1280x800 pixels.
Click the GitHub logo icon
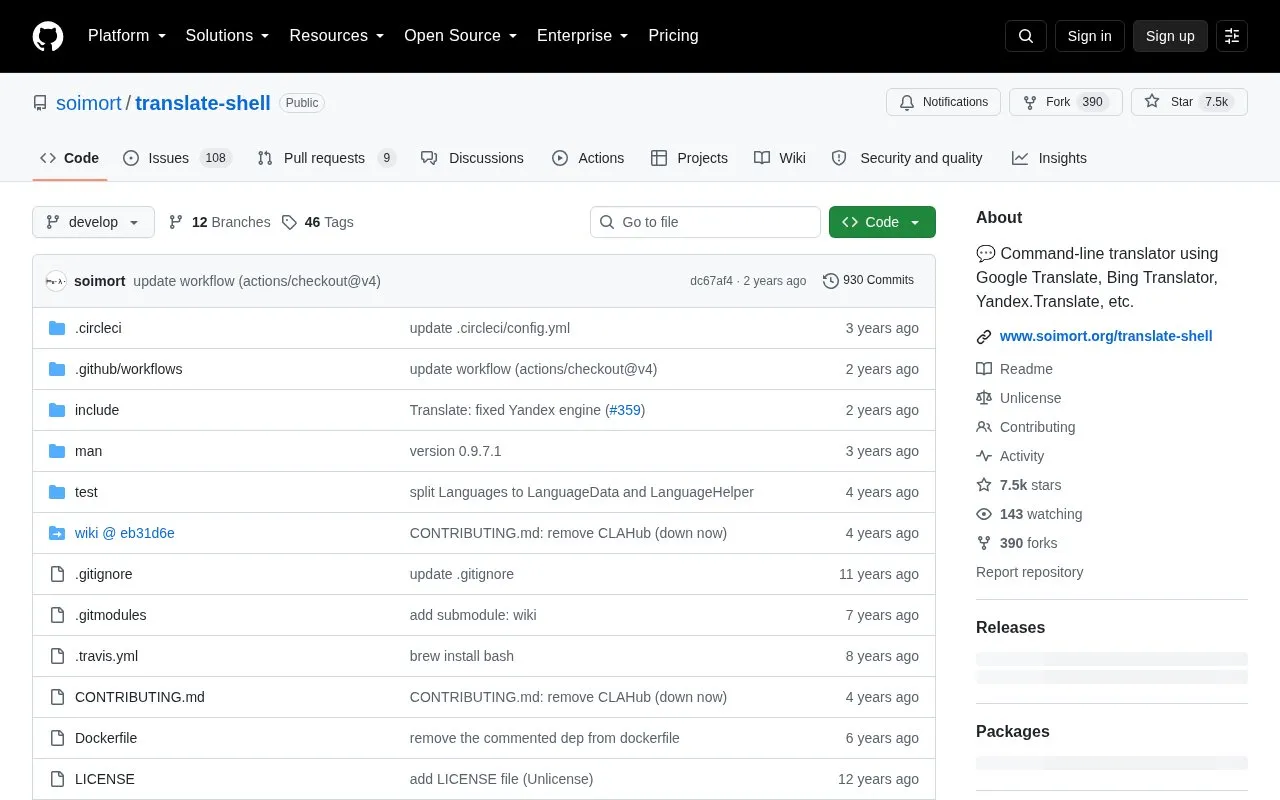48,36
